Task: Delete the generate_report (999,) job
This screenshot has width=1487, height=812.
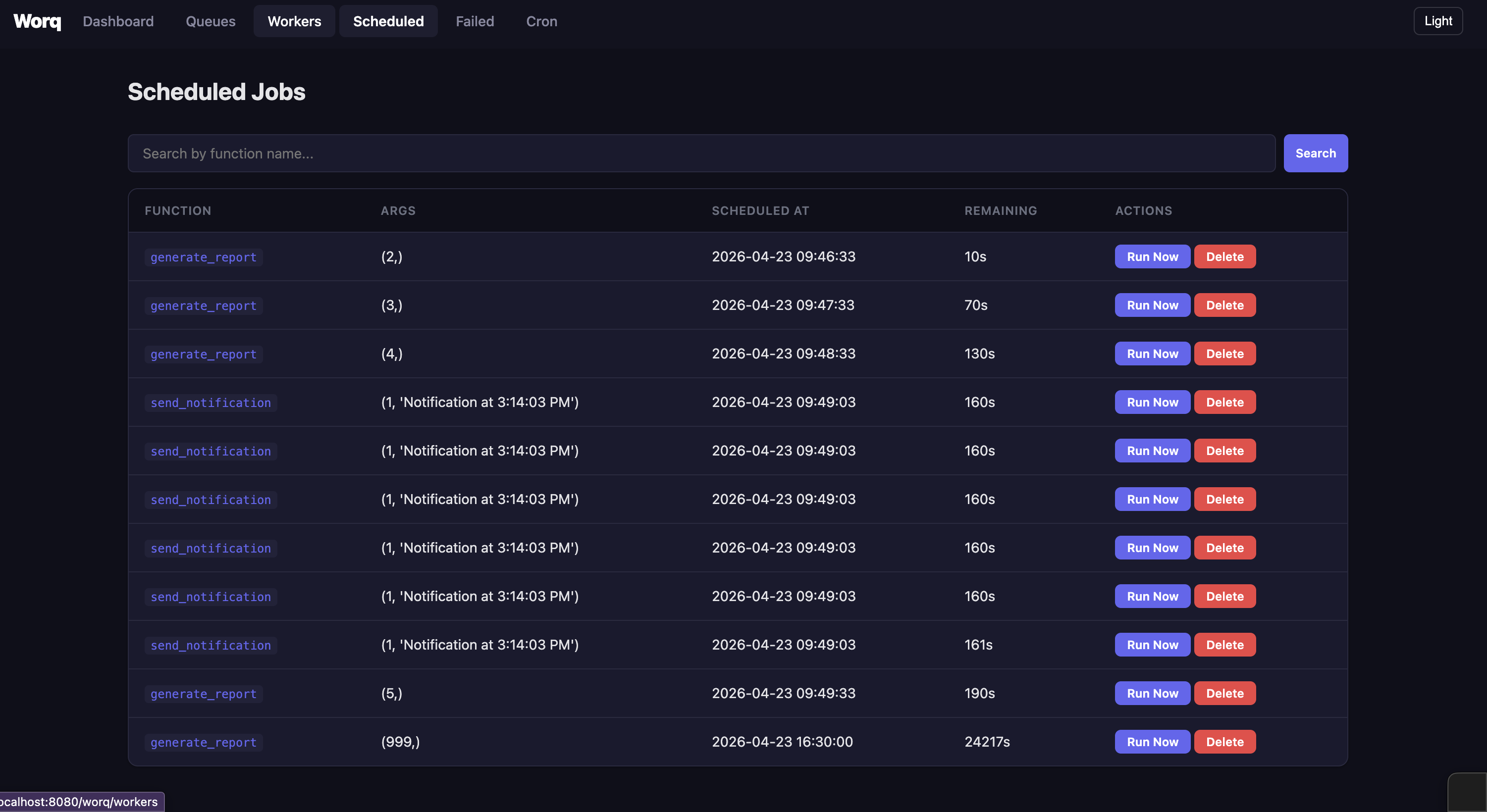Action: [1225, 742]
